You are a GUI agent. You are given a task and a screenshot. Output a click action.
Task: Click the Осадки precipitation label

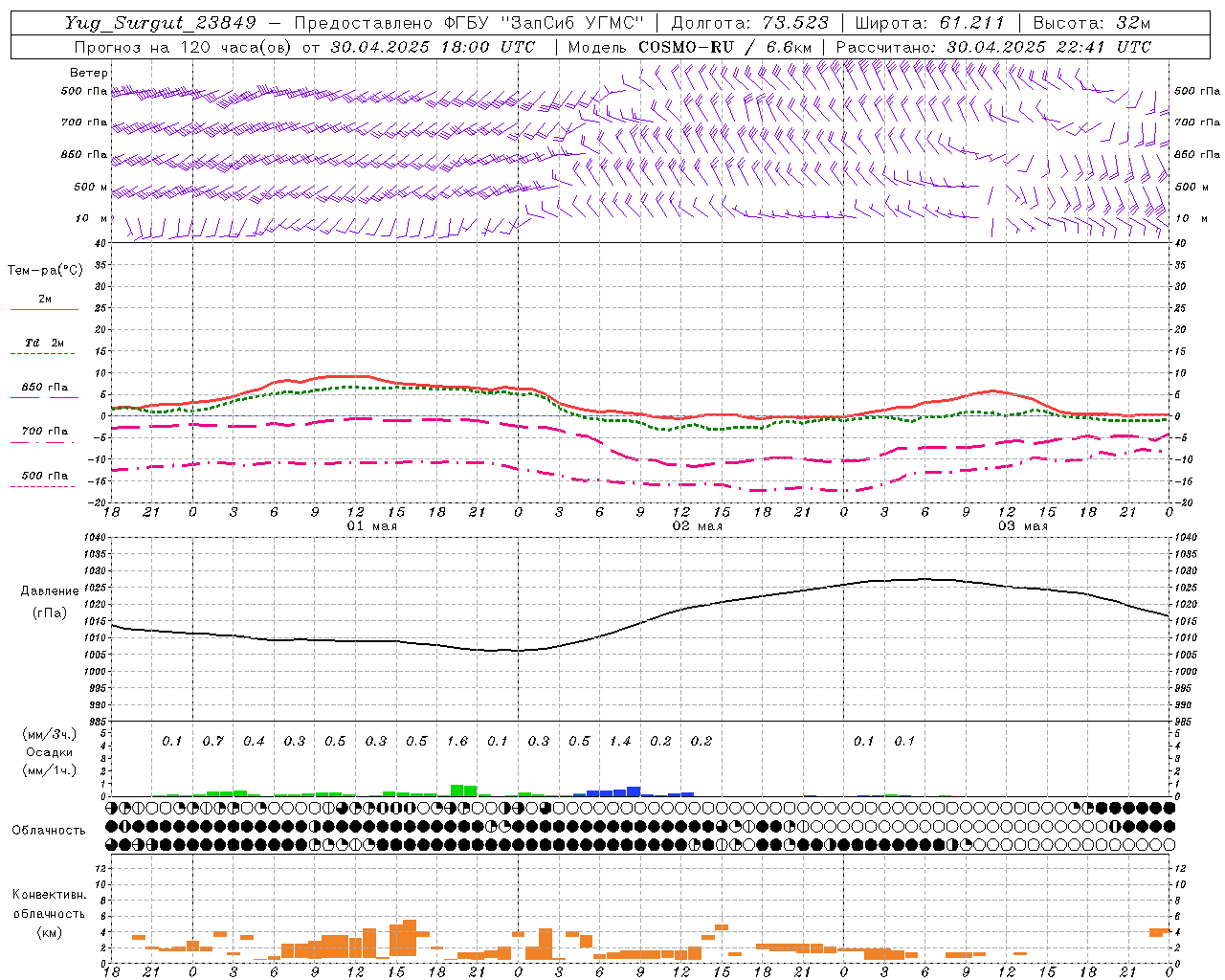tap(50, 752)
